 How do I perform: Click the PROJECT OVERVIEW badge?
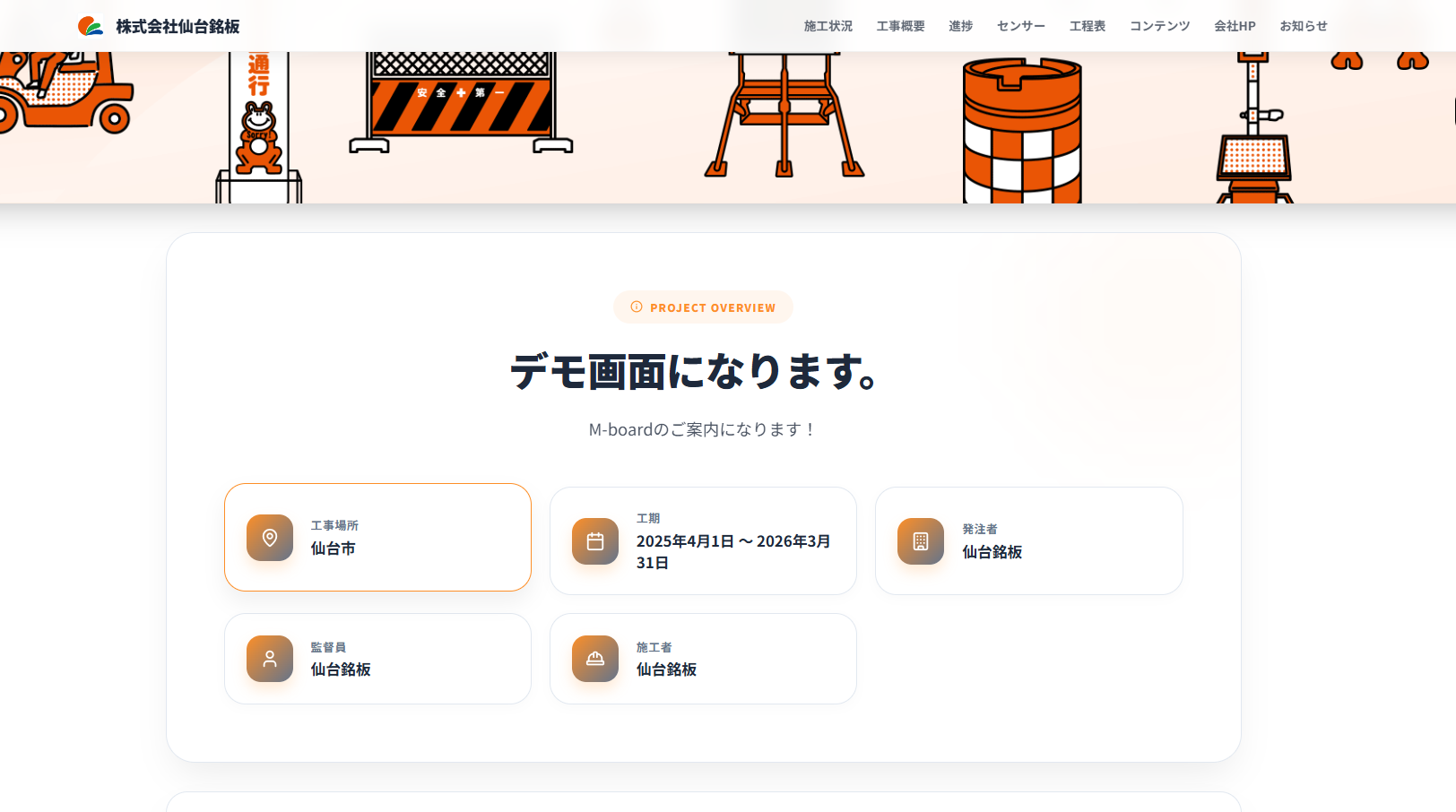point(703,307)
